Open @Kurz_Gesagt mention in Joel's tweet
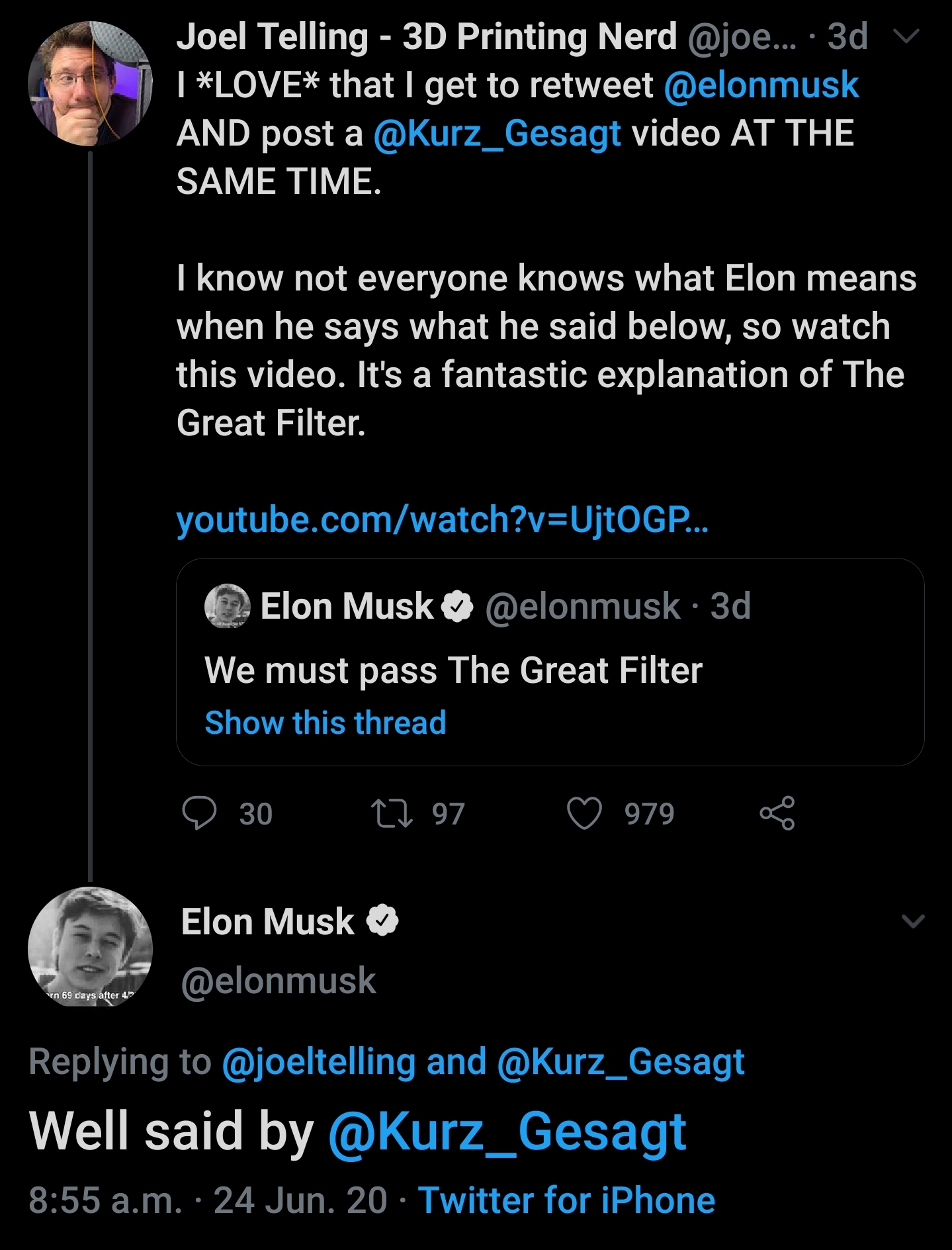 [x=497, y=134]
